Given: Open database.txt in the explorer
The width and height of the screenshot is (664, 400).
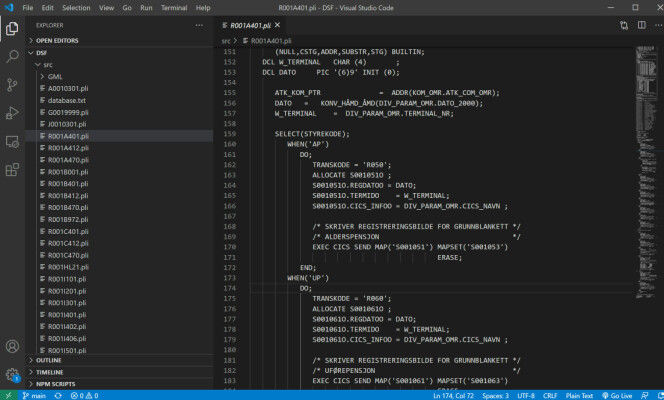Looking at the screenshot, I should coord(119,100).
